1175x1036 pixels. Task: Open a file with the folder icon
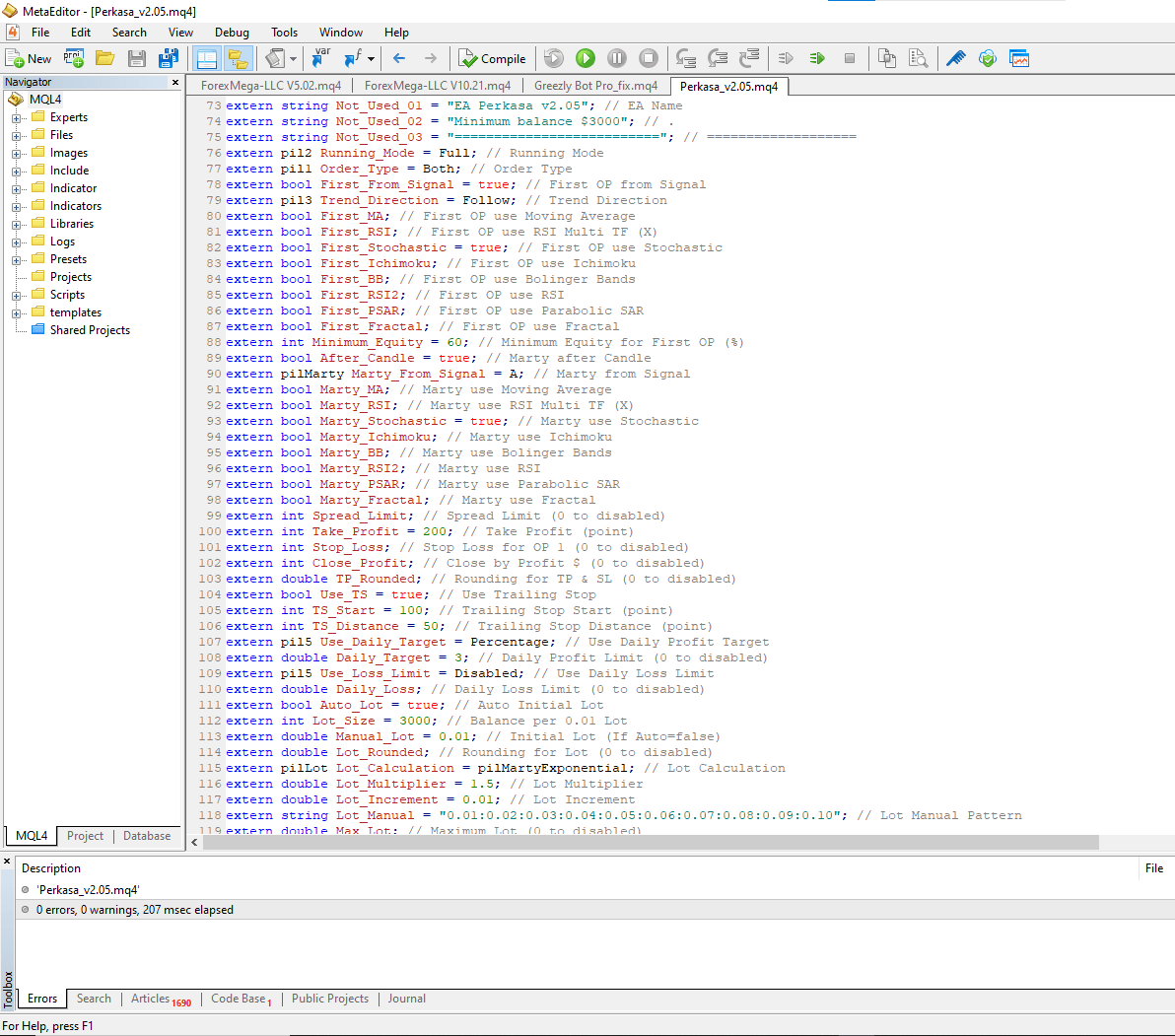click(104, 58)
